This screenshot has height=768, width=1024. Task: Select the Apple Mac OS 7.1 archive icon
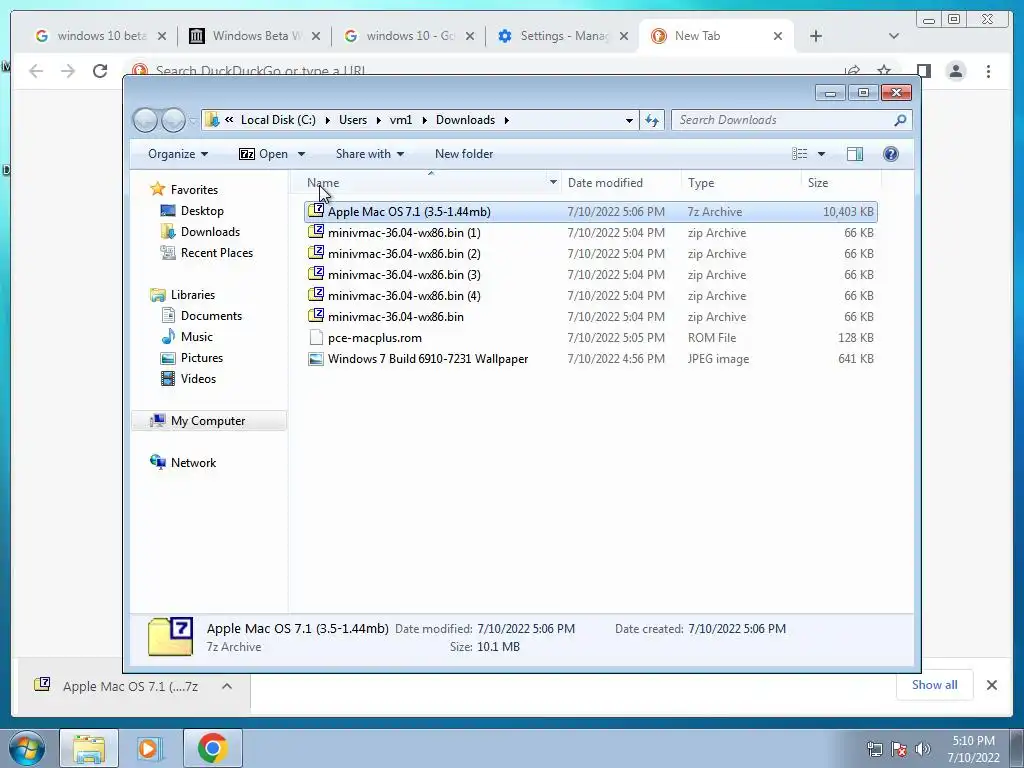click(x=316, y=211)
